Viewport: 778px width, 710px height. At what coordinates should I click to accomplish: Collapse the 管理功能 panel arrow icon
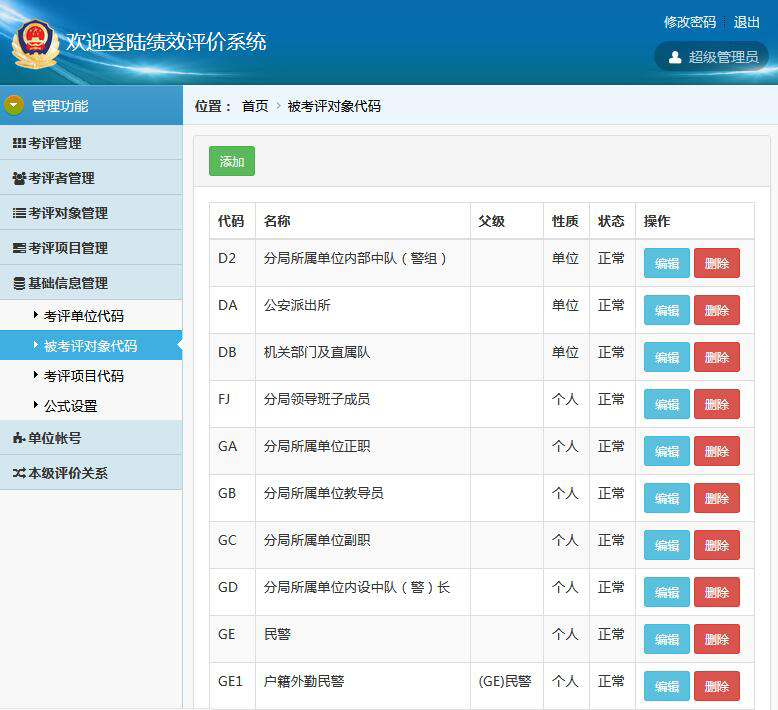click(x=14, y=105)
